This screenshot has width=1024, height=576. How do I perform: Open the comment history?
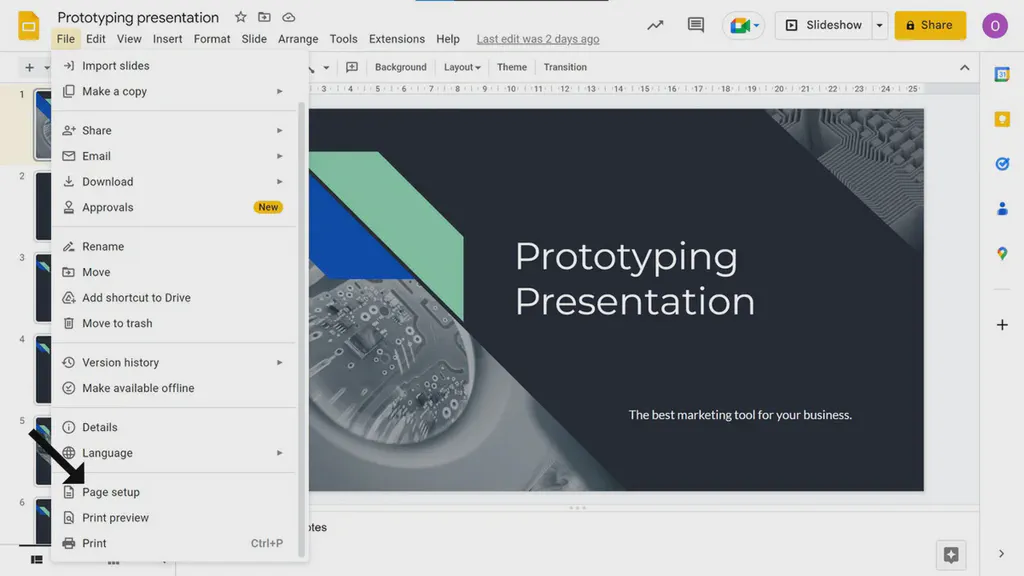pos(695,25)
